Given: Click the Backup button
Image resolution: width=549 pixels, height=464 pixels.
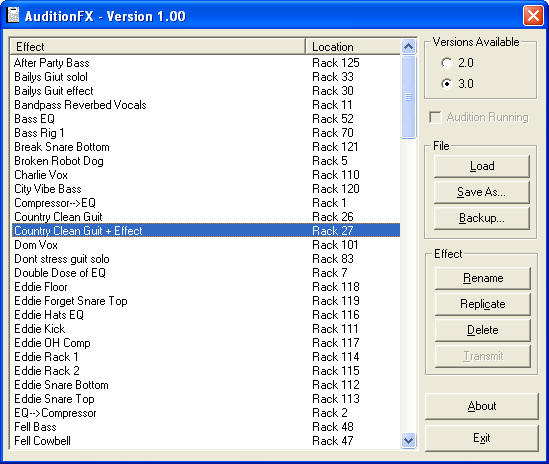Looking at the screenshot, I should 482,218.
